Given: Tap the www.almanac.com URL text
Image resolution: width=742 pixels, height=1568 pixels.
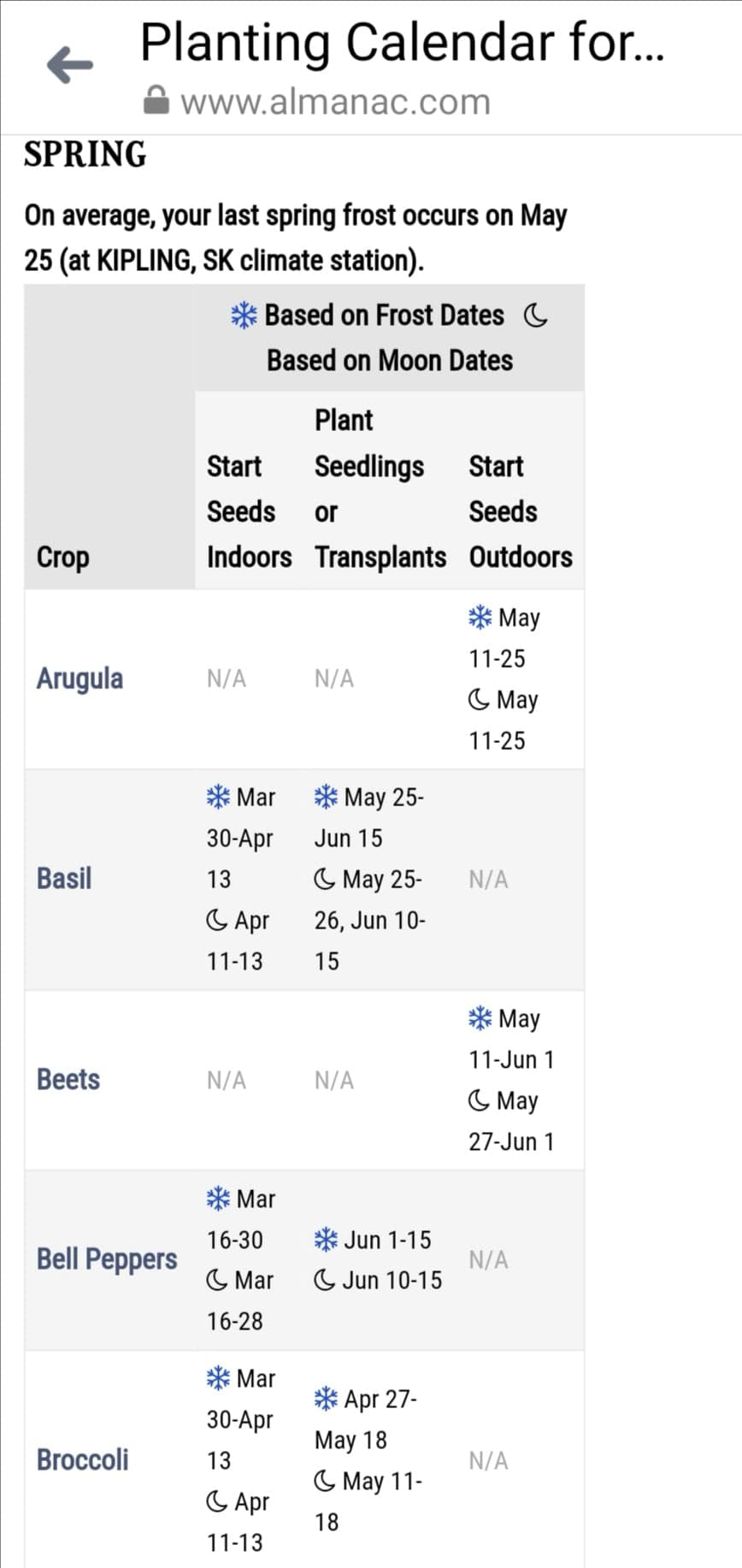Looking at the screenshot, I should (x=335, y=102).
